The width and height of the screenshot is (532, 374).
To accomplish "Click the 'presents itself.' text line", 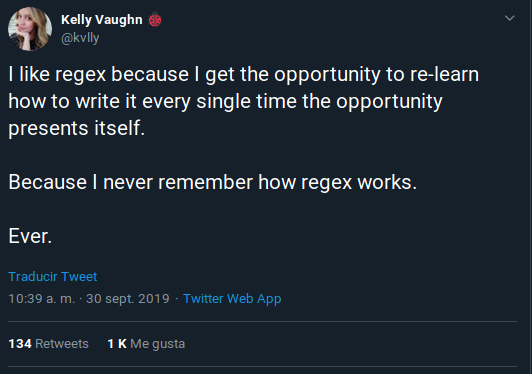I will pos(77,128).
